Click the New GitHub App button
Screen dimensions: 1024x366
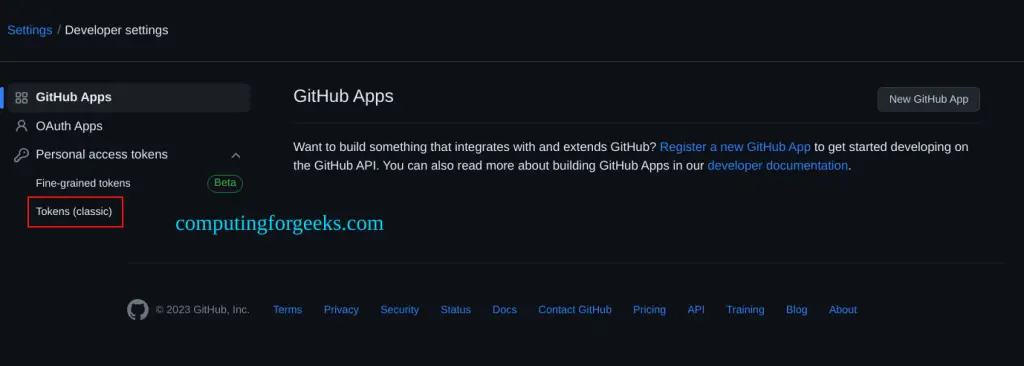tap(928, 99)
